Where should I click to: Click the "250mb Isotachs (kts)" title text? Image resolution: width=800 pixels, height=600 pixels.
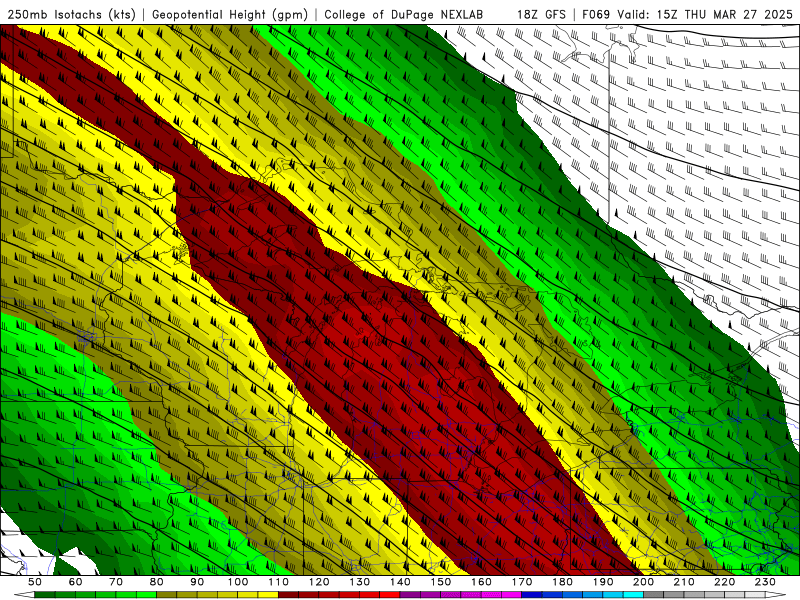point(71,14)
